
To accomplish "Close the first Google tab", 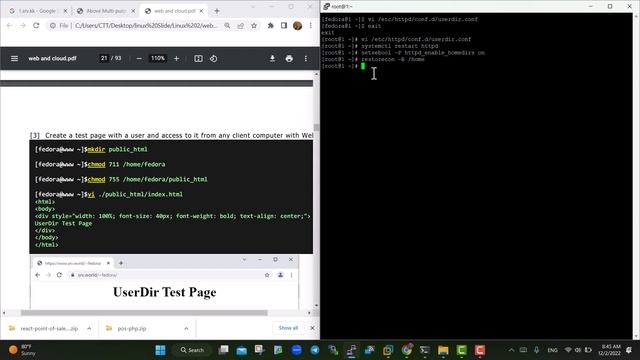I will tap(65, 11).
